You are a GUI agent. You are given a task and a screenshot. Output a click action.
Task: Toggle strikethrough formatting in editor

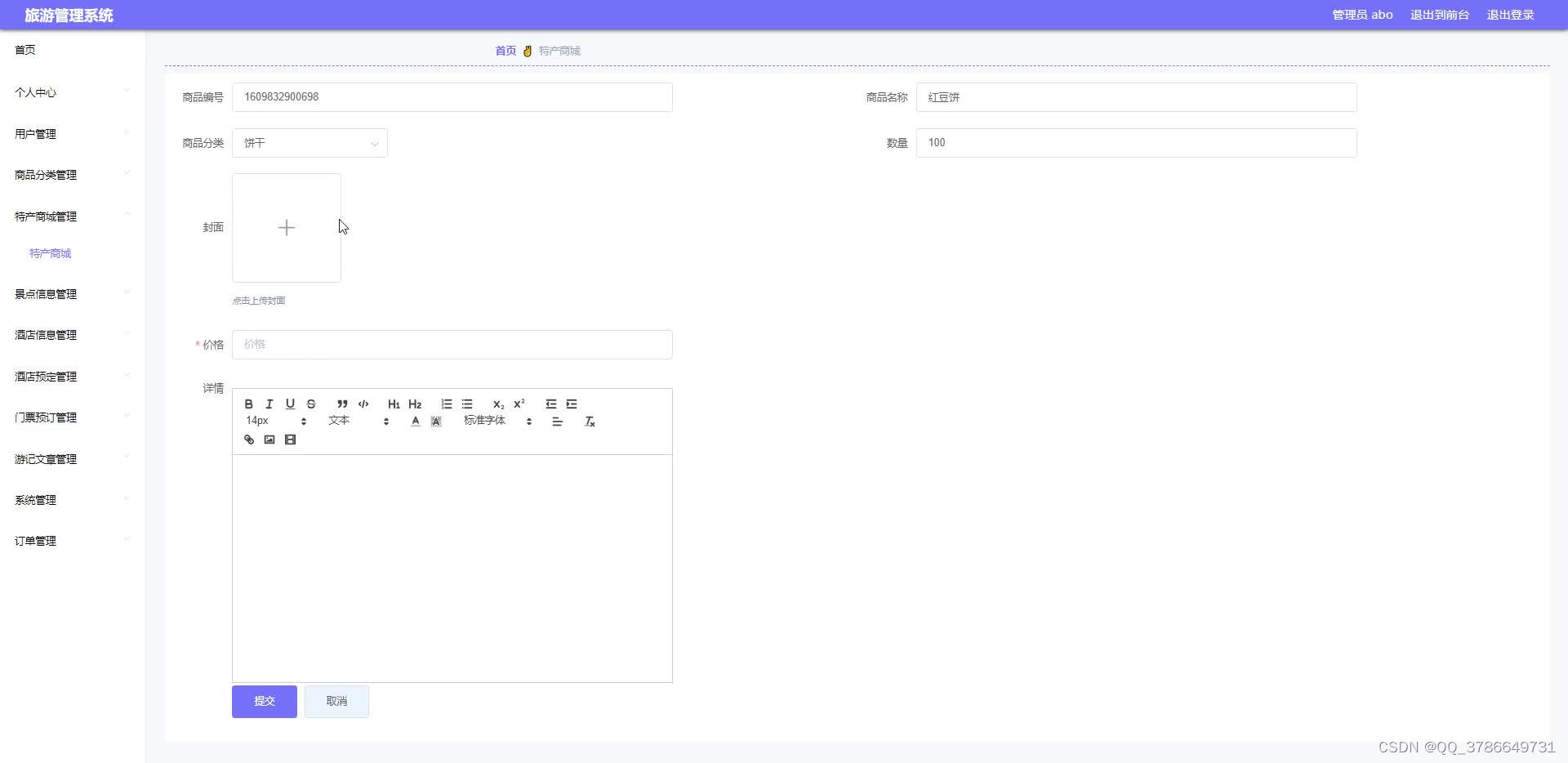coord(311,404)
